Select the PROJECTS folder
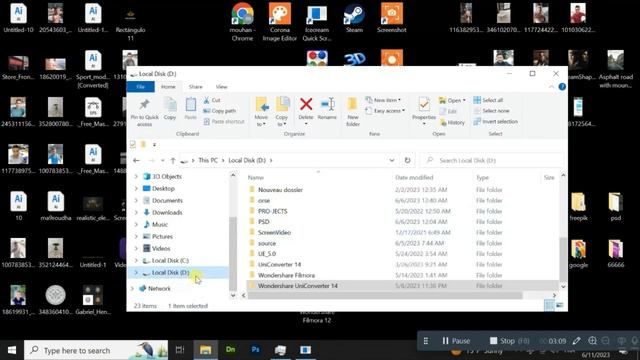This screenshot has height=360, width=640. (x=272, y=211)
